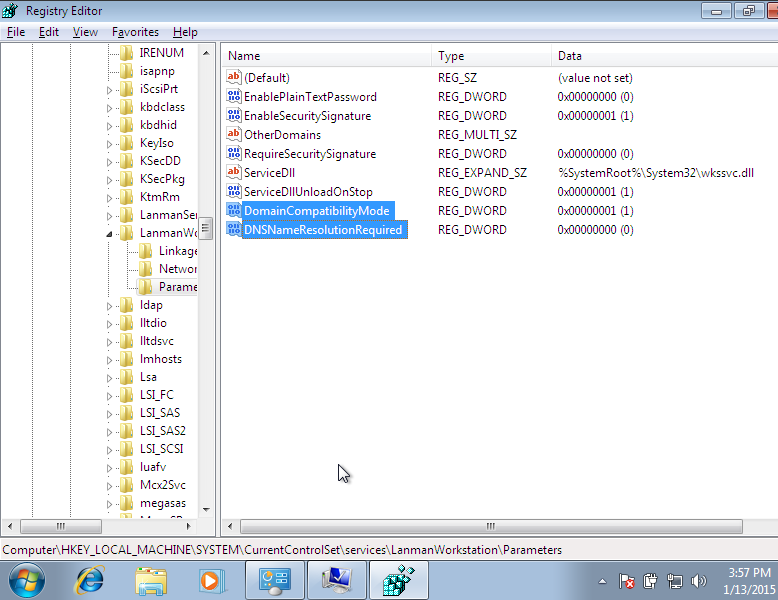Expand the kbdclass key
778x600 pixels.
[x=109, y=108]
